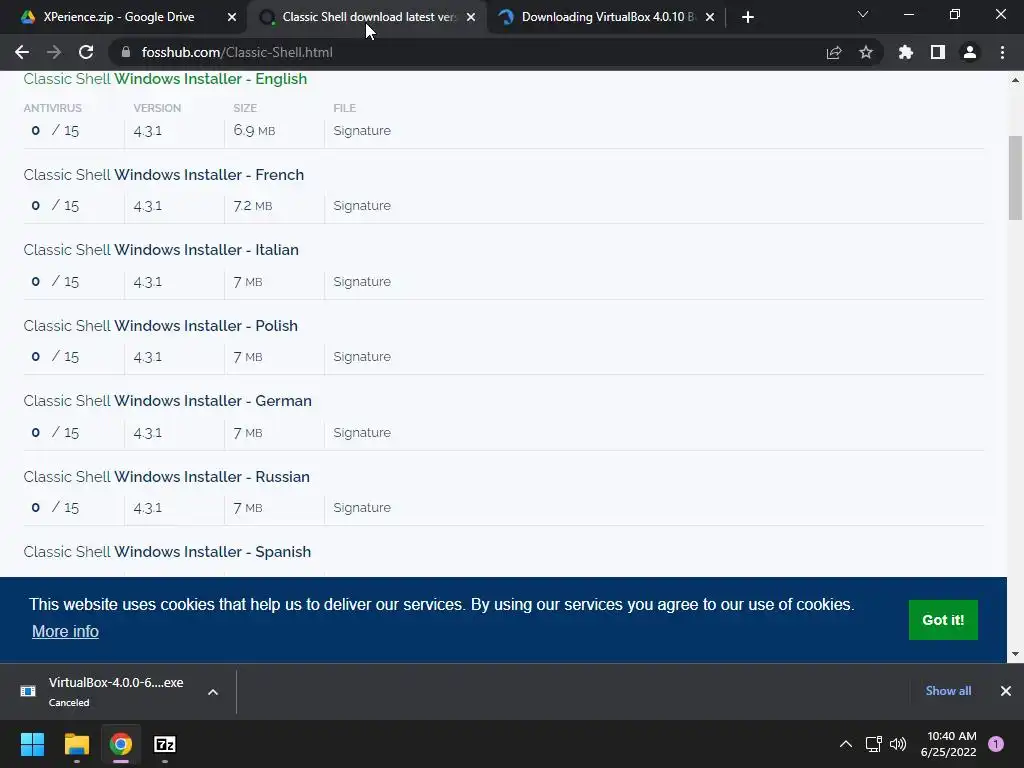Open Signature for French installer
The height and width of the screenshot is (768, 1024).
pyautogui.click(x=362, y=206)
